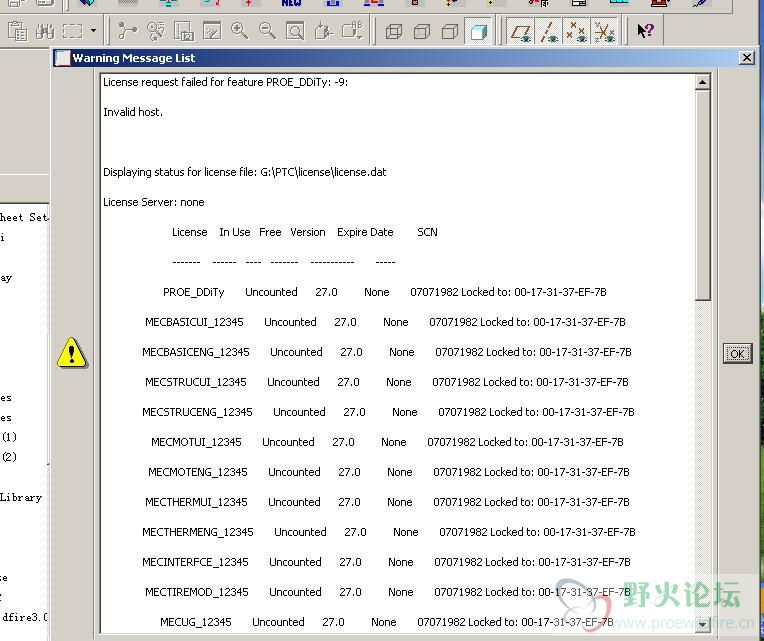764x641 pixels.
Task: Click the yellow warning triangle icon
Action: [72, 353]
